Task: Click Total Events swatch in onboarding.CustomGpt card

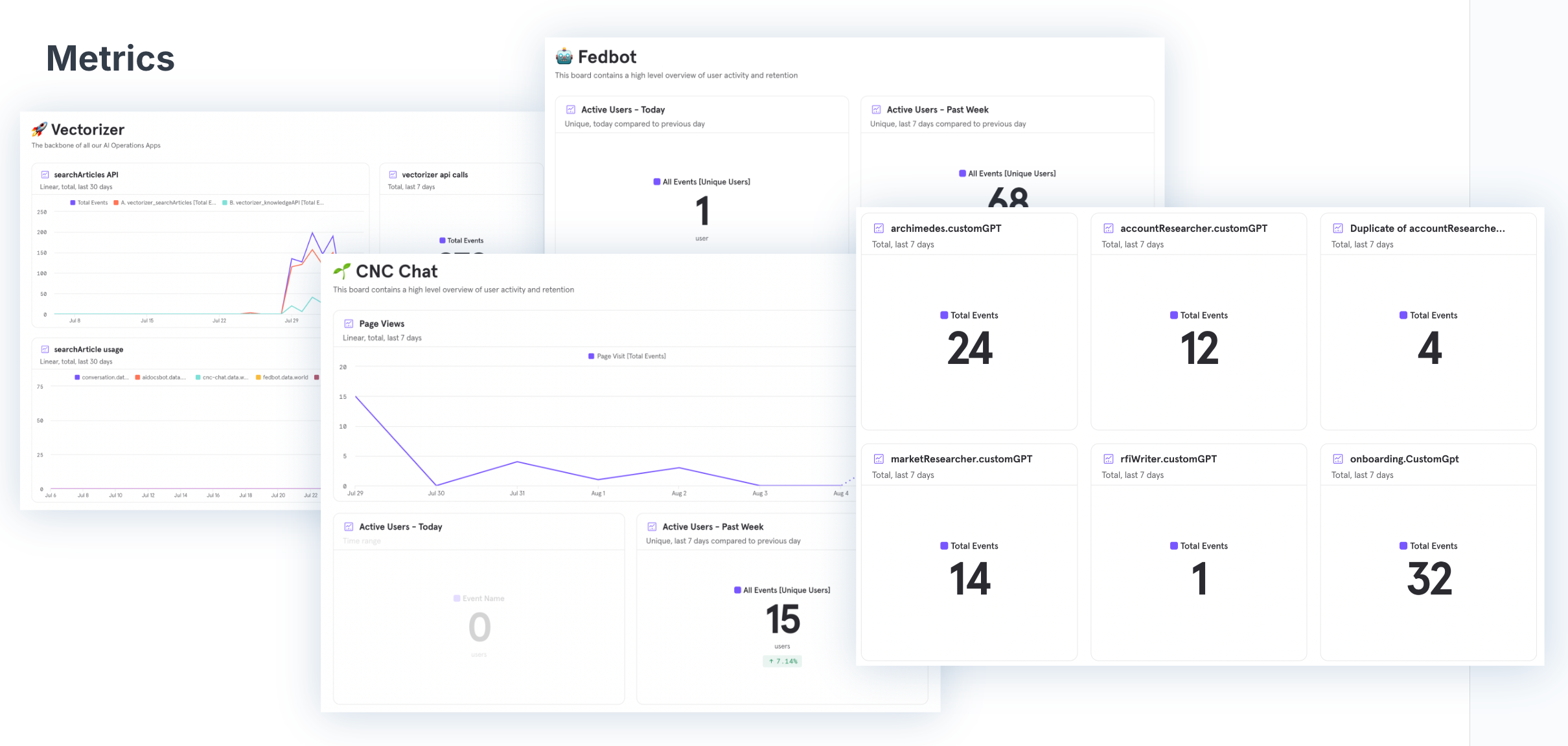Action: (x=1403, y=546)
